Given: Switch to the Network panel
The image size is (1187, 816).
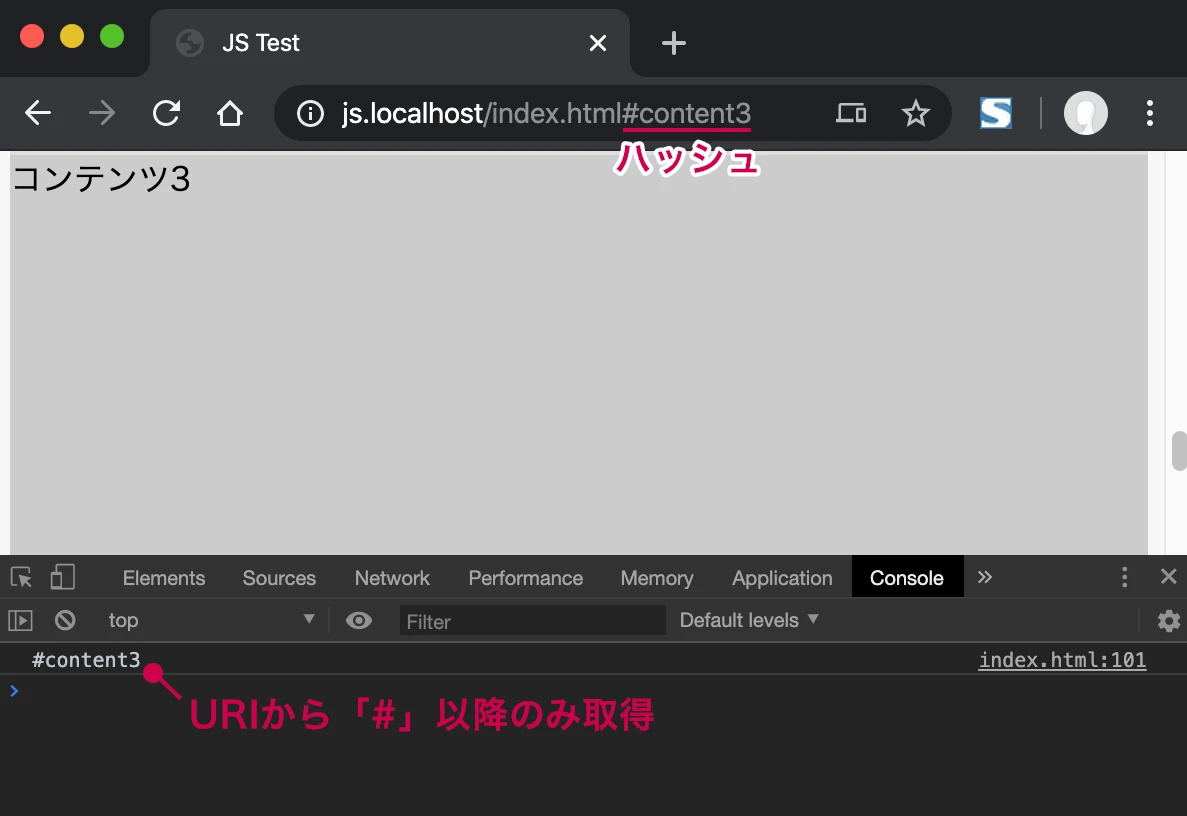Looking at the screenshot, I should point(392,578).
